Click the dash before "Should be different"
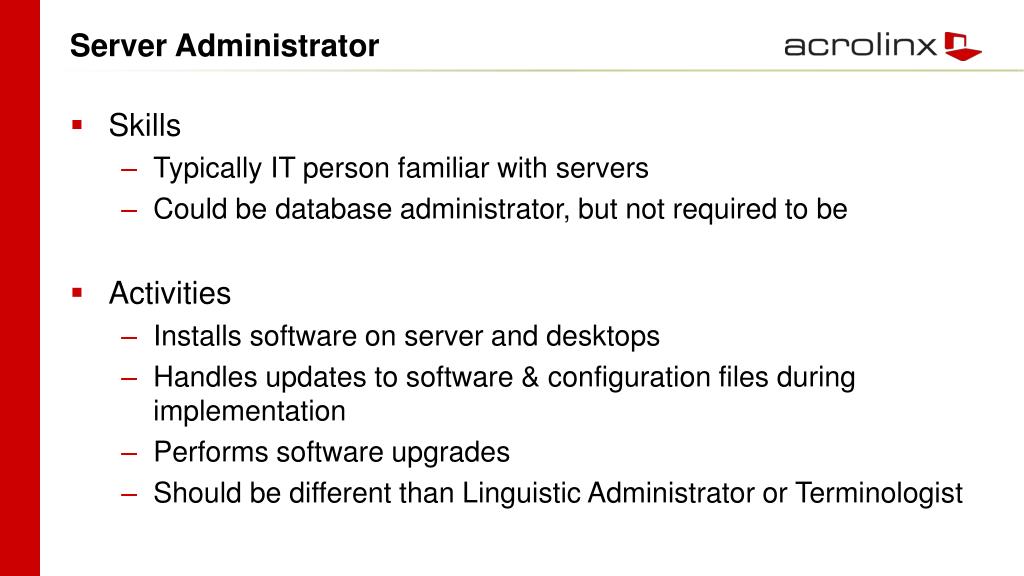 coord(127,494)
